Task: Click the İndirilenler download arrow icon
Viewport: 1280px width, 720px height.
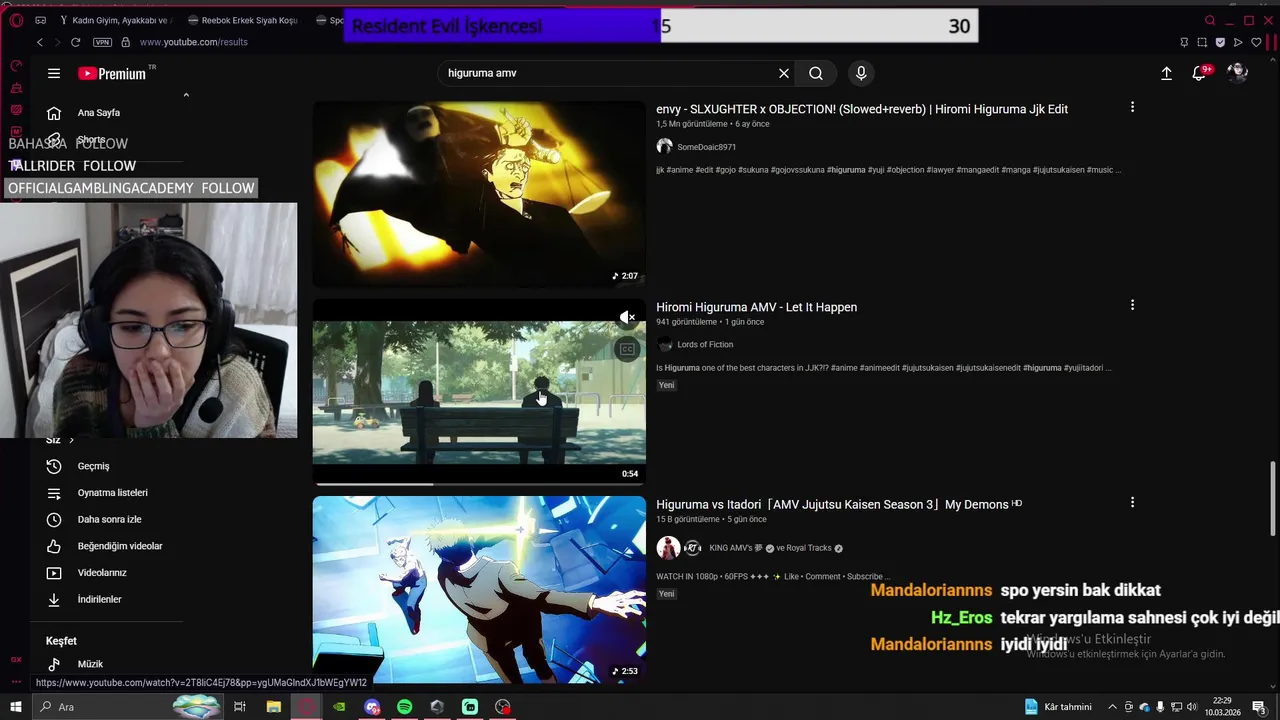Action: click(x=54, y=599)
